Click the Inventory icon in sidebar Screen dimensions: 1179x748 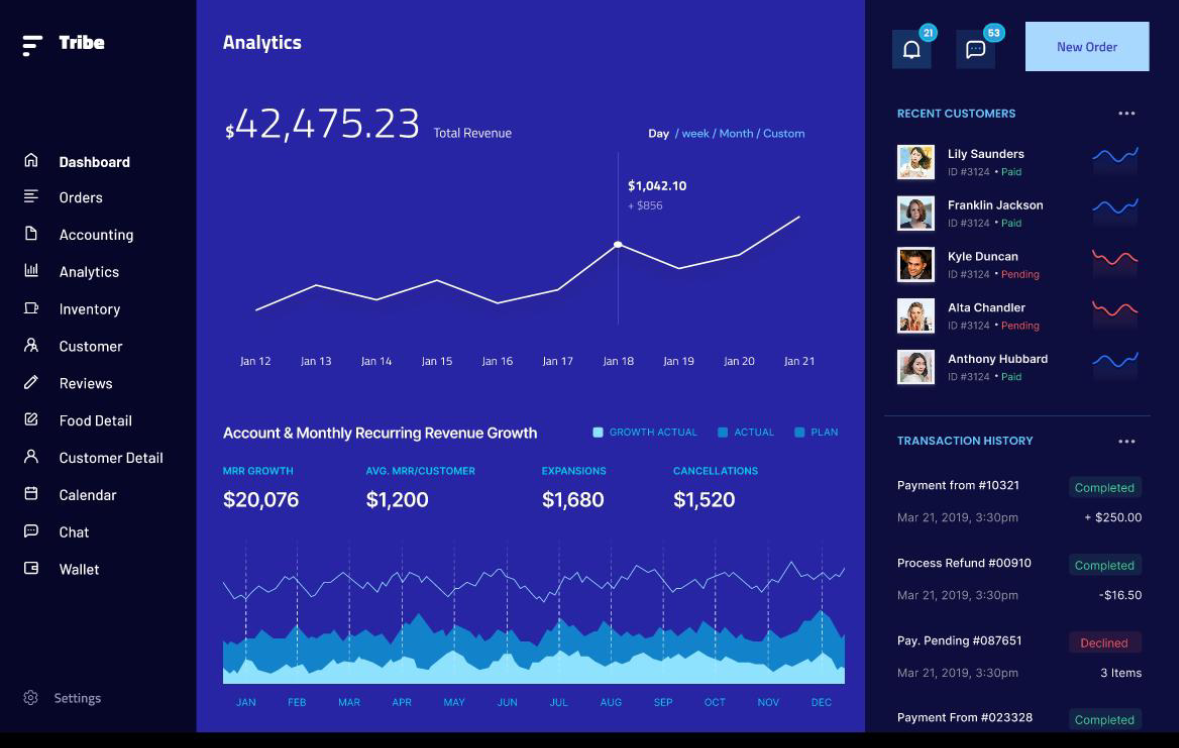pyautogui.click(x=31, y=308)
